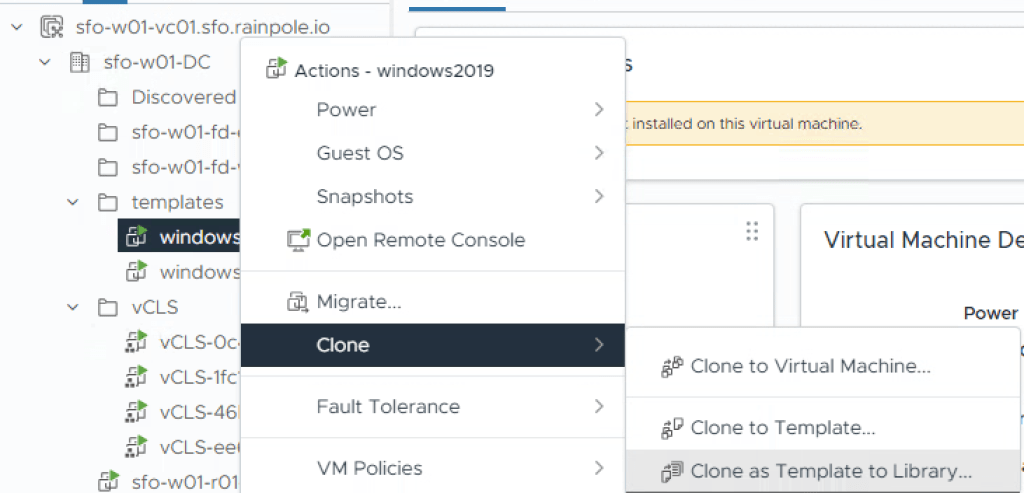Click the drag handle dots on the card
This screenshot has width=1024, height=493.
752,232
